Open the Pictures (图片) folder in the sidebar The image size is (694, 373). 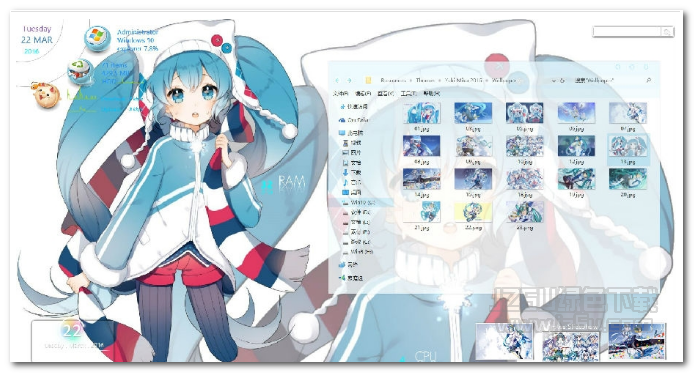pyautogui.click(x=352, y=153)
